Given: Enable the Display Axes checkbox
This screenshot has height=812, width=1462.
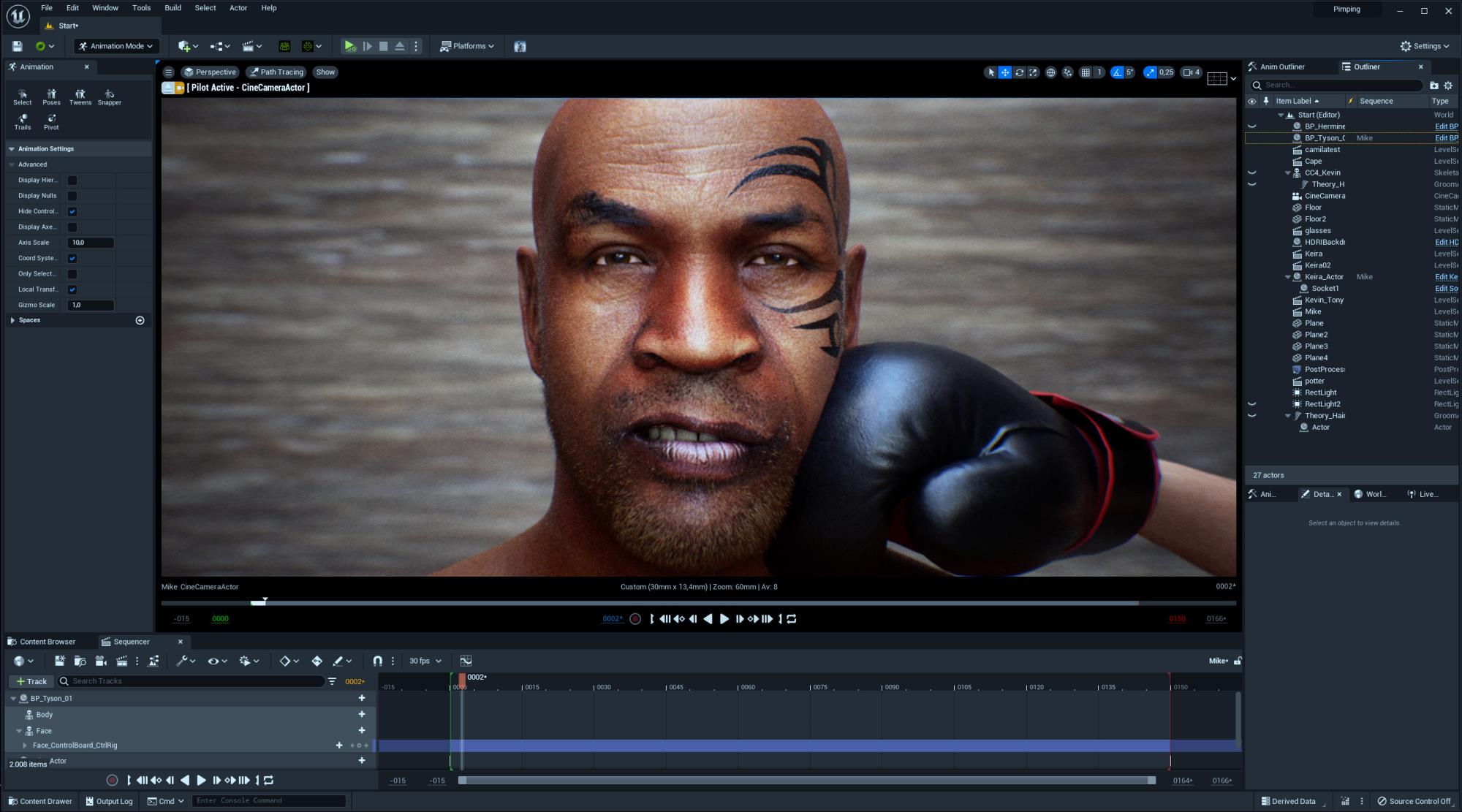Looking at the screenshot, I should click(72, 227).
